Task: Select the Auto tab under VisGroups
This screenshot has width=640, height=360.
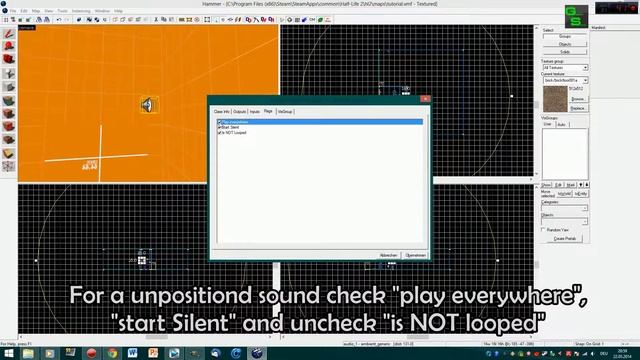Action: pos(562,124)
